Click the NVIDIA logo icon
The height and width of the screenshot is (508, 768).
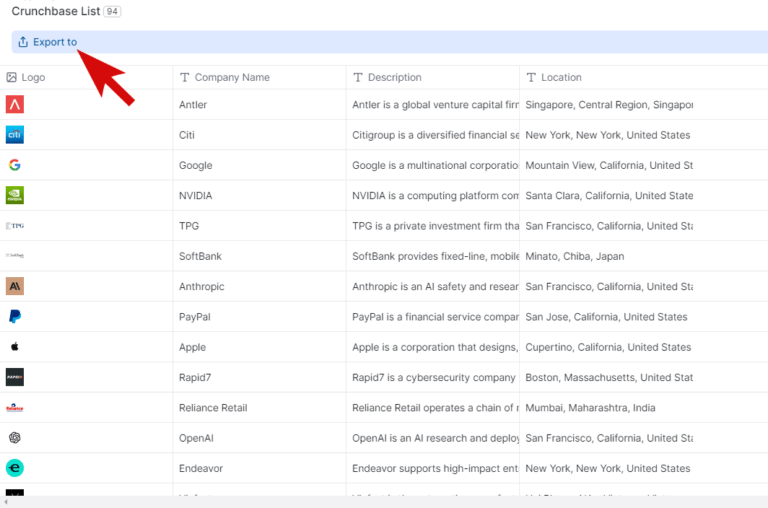[x=15, y=196]
